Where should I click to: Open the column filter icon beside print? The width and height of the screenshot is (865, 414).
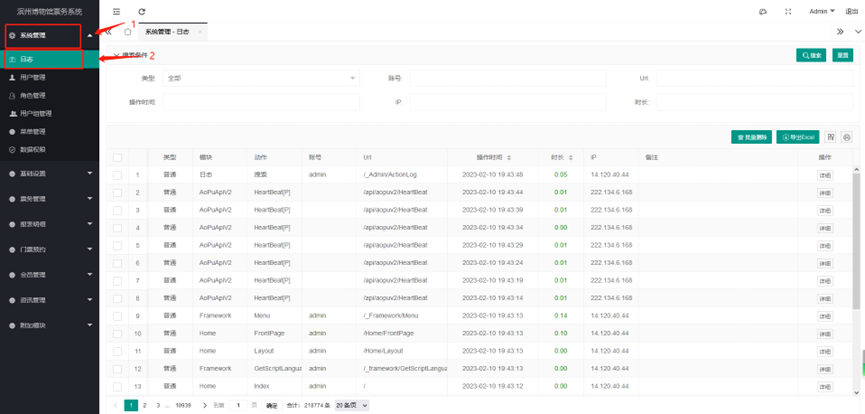coord(831,137)
